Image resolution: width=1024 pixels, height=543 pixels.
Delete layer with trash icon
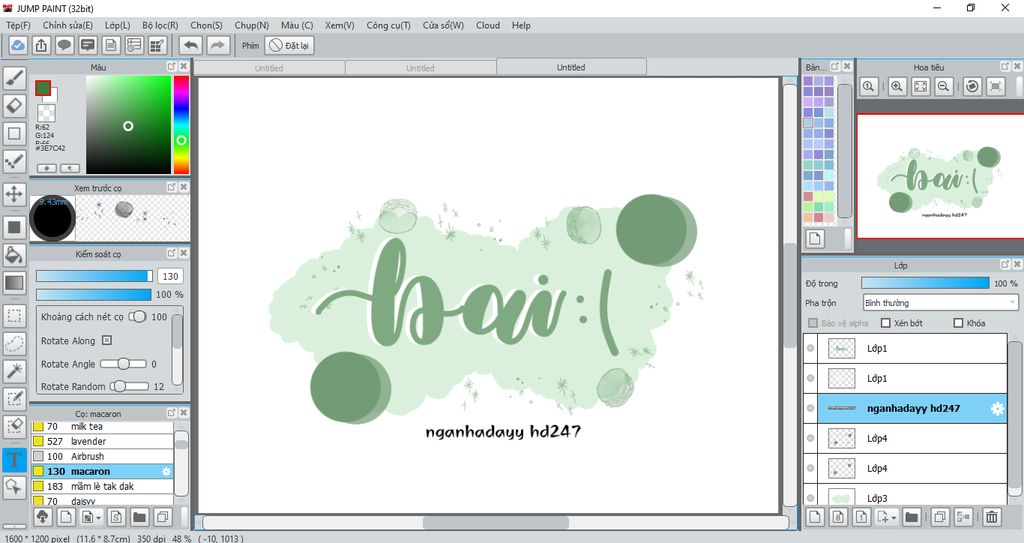991,517
